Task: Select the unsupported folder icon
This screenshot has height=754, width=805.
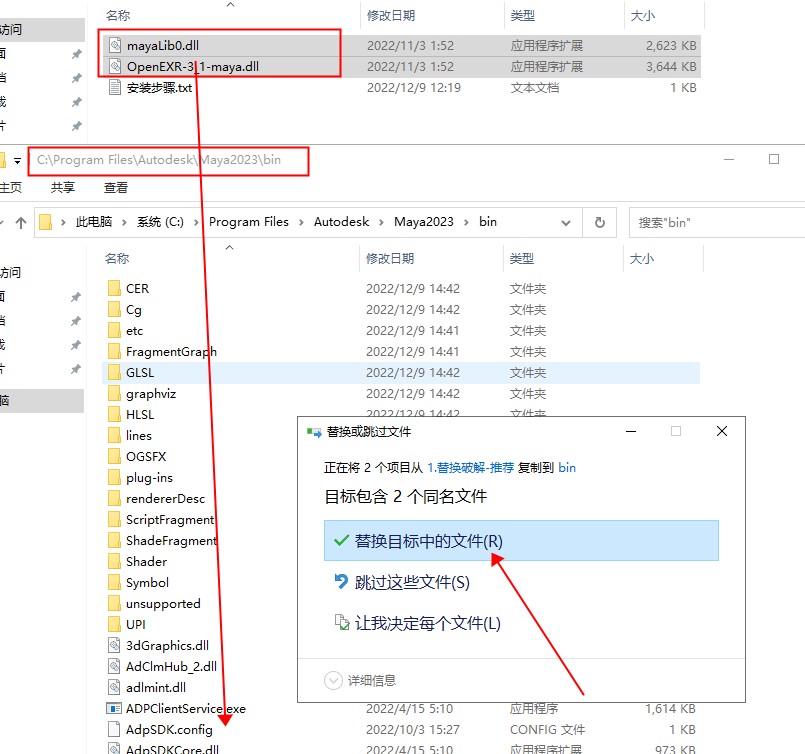Action: pyautogui.click(x=114, y=604)
